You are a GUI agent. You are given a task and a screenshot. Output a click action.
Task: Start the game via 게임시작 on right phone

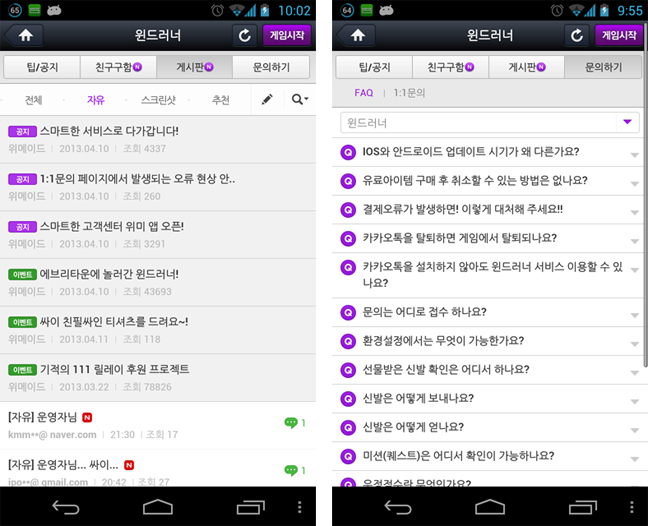click(619, 35)
